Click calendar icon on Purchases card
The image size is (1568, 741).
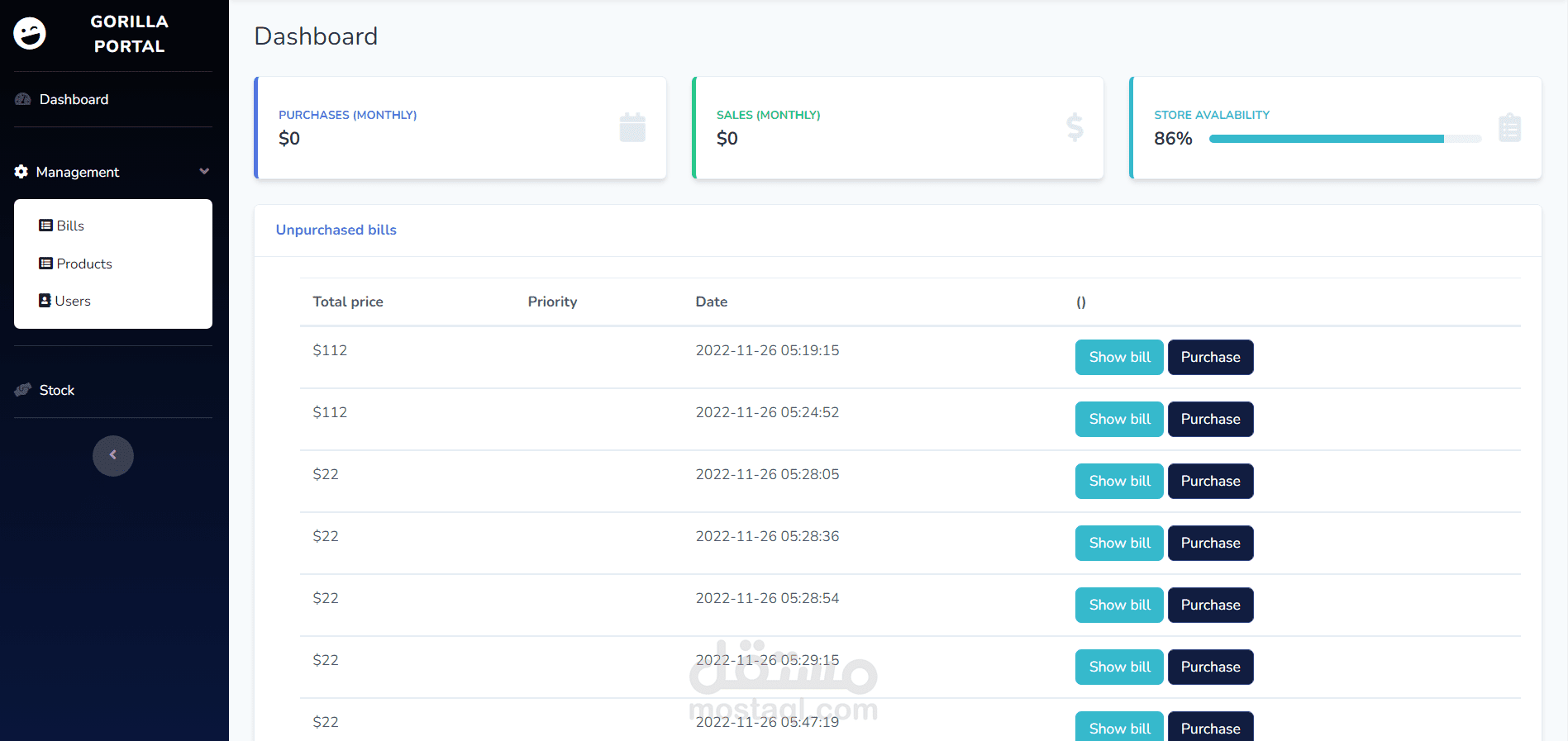632,127
